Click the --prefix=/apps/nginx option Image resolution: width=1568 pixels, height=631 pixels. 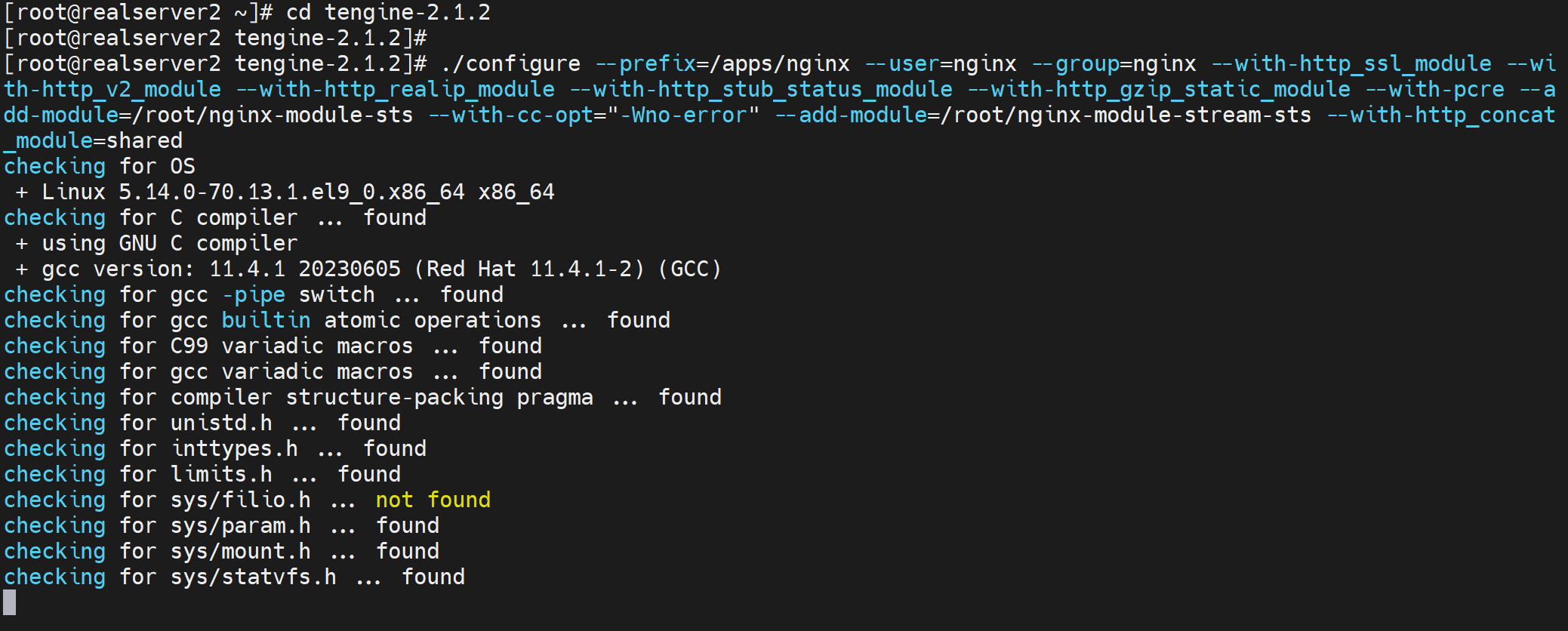click(x=722, y=63)
